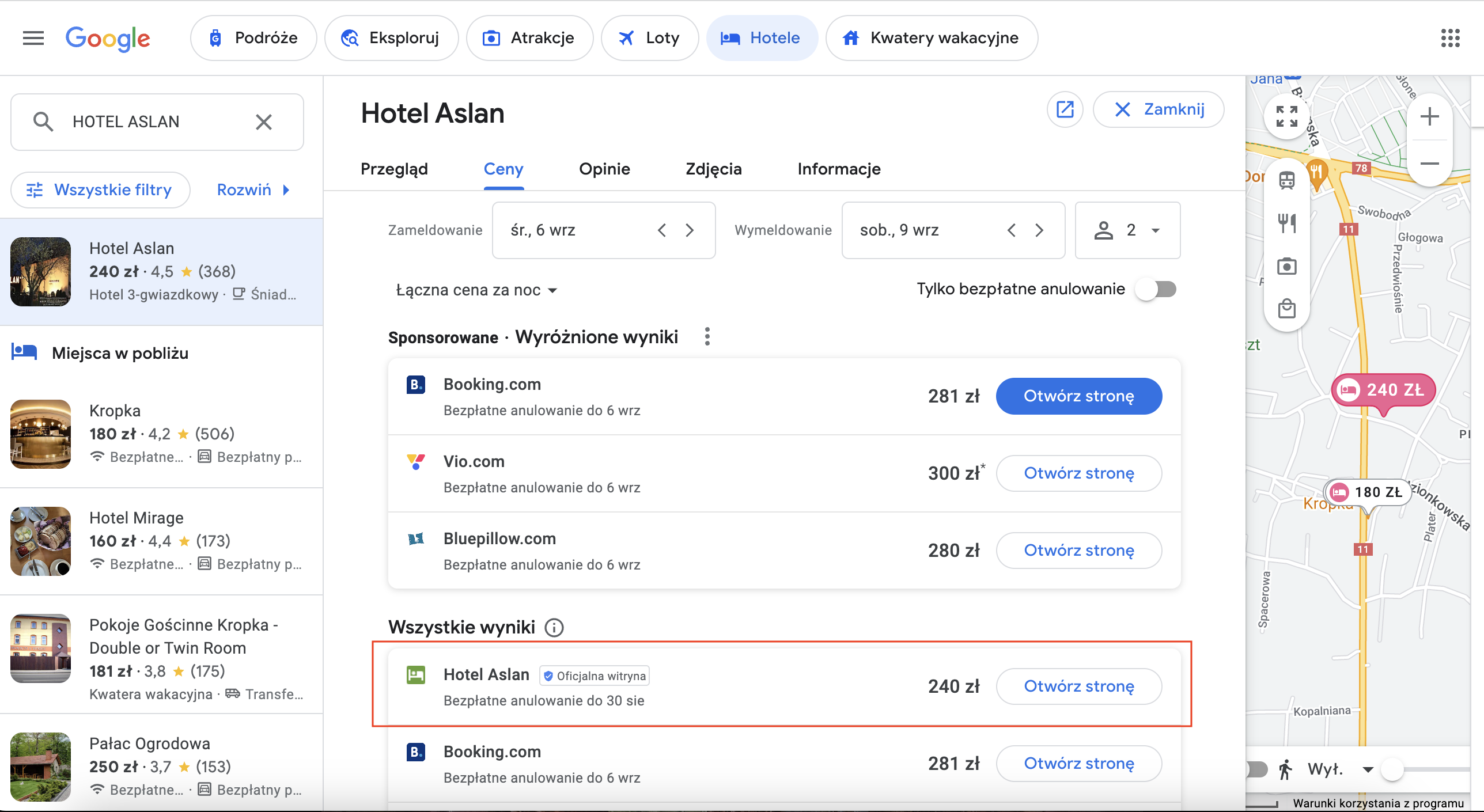Screen dimensions: 1484x812
Task: Switch to the Zdjęcia tab
Action: tap(713, 169)
